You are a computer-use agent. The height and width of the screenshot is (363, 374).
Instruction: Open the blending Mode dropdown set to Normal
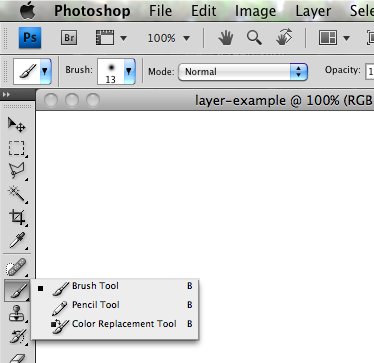tap(243, 72)
